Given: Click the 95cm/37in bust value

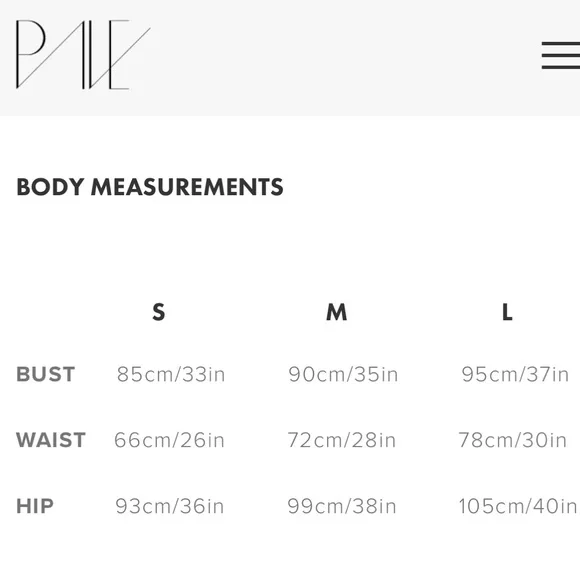Looking at the screenshot, I should point(515,374).
